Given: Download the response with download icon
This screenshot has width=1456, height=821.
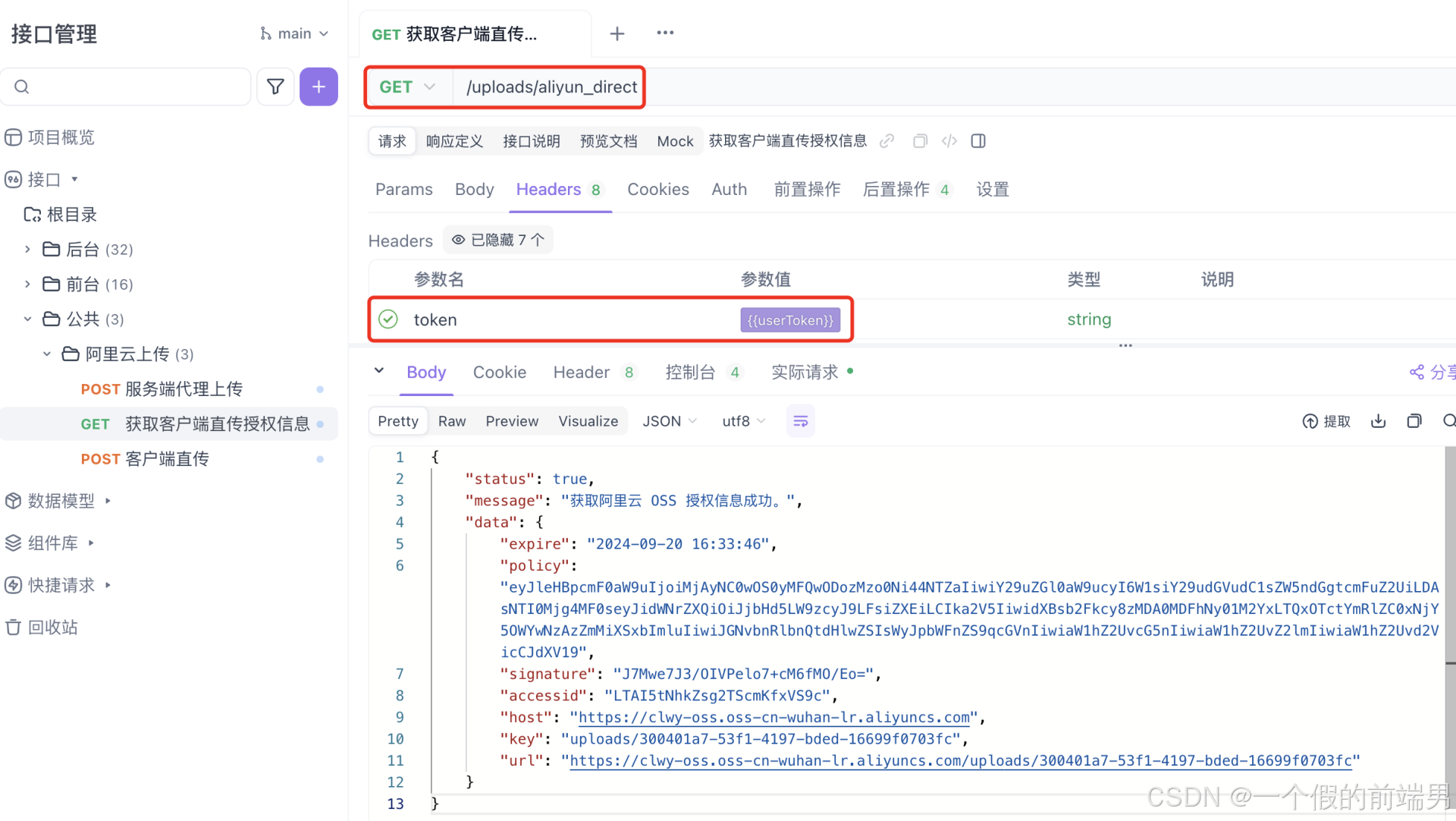Looking at the screenshot, I should (x=1378, y=421).
